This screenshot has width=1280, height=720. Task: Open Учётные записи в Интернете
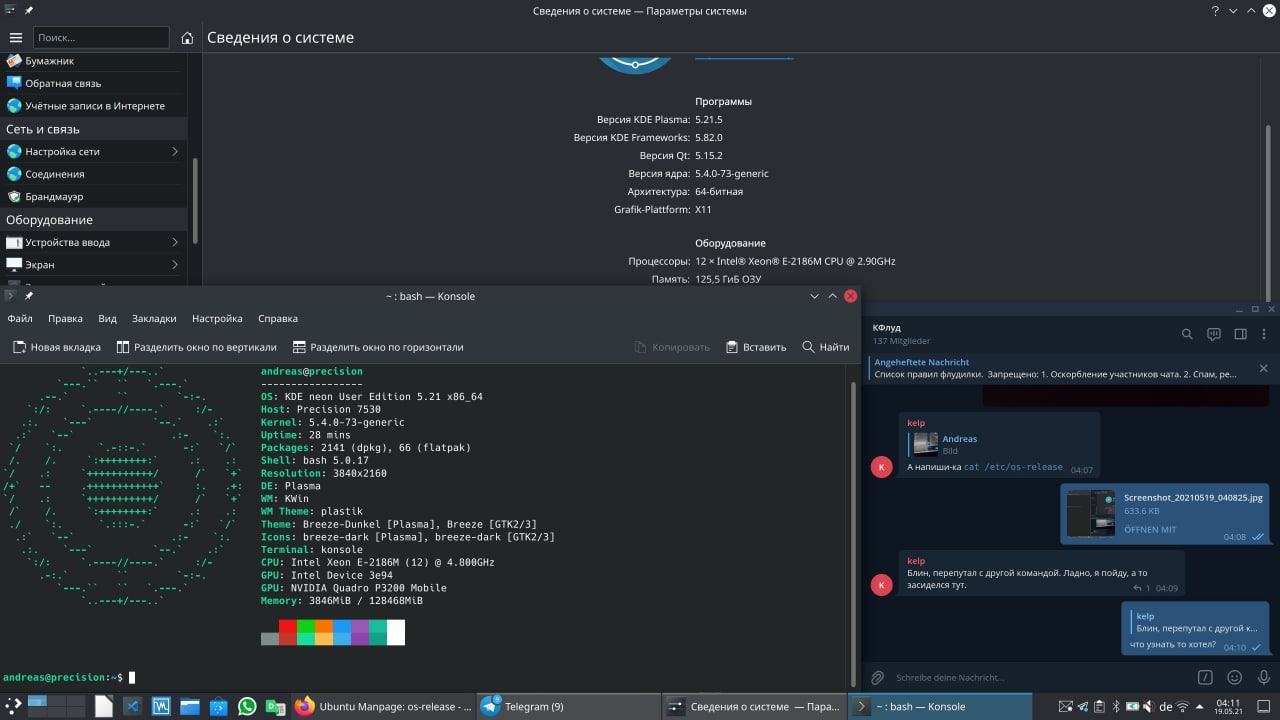(94, 106)
